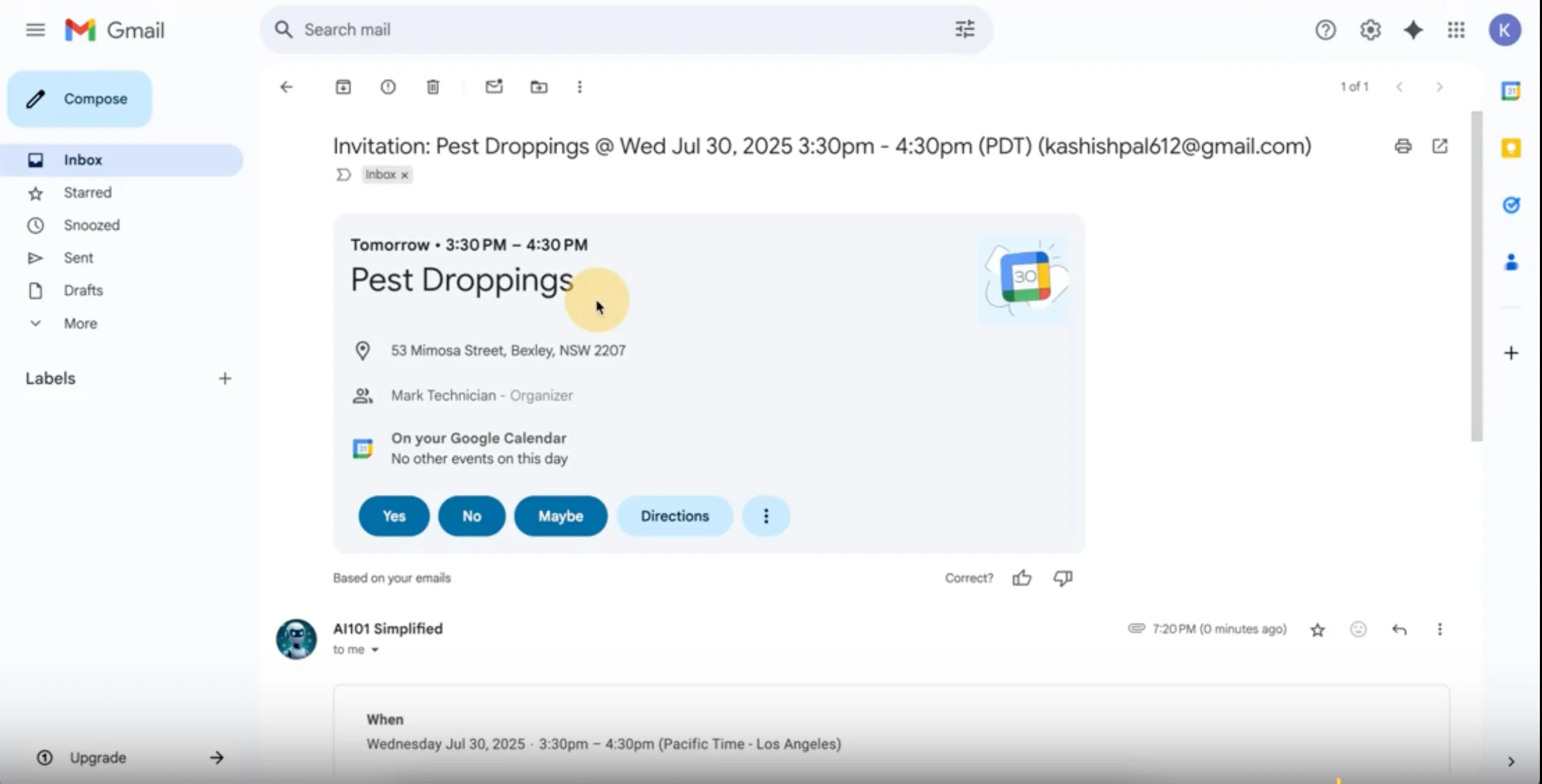This screenshot has height=784, width=1542.
Task: Open Google Tasks side panel icon
Action: [x=1511, y=204]
